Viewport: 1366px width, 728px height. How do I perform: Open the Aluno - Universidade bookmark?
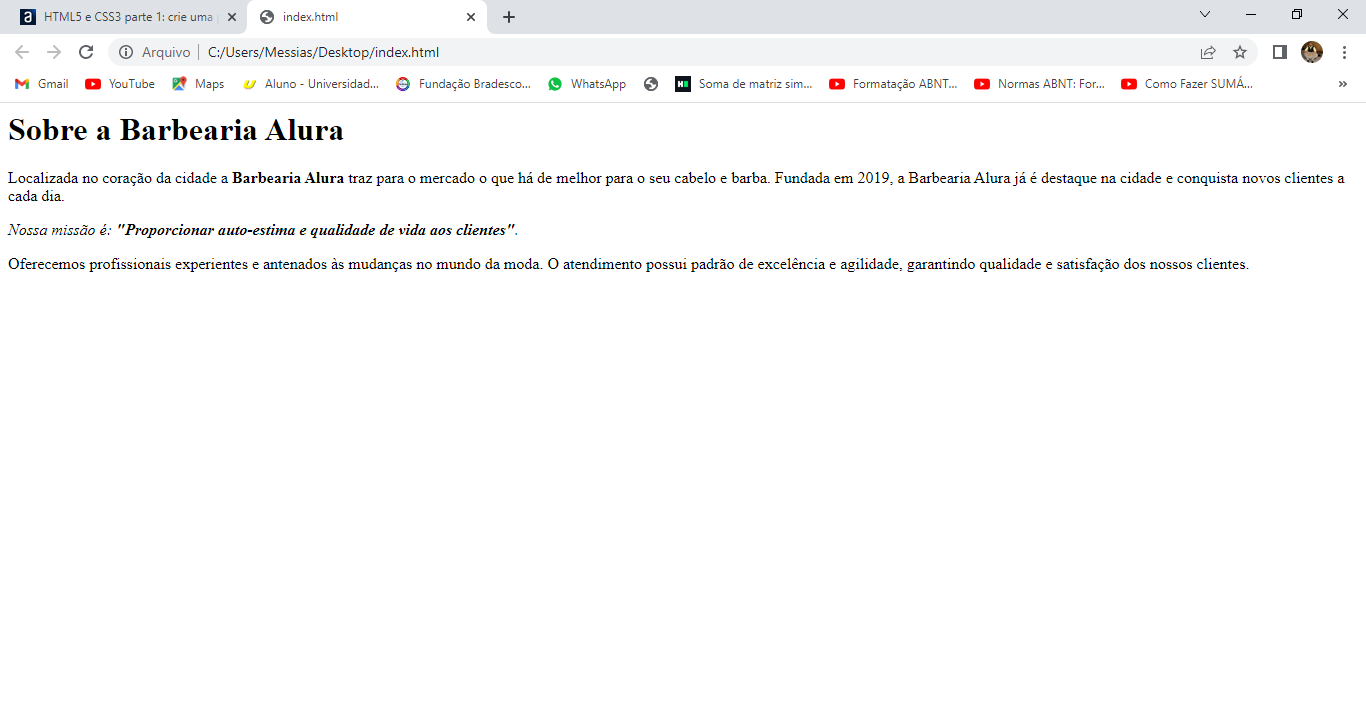[311, 84]
